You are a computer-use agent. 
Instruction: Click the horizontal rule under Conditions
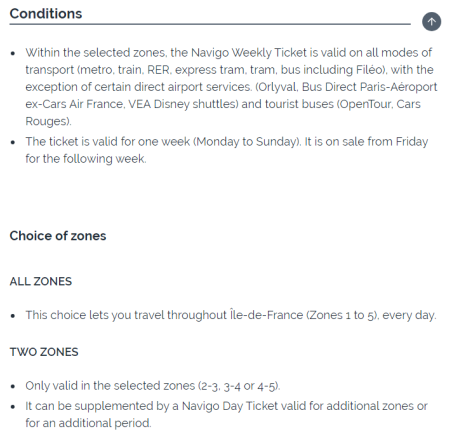[x=210, y=24]
